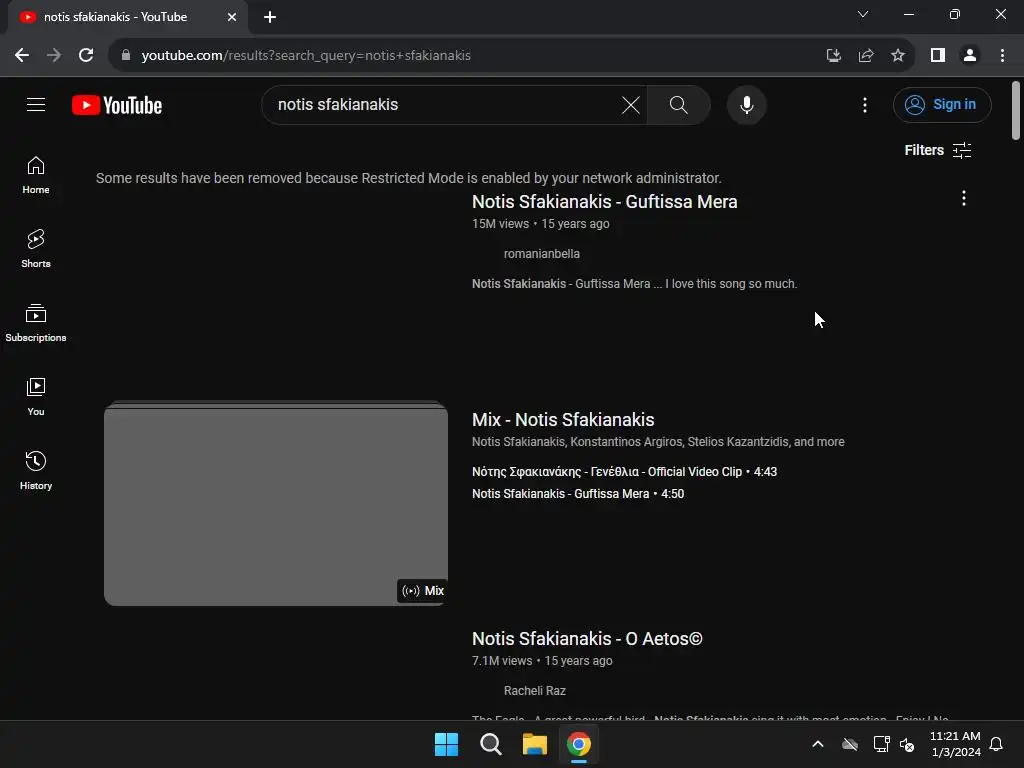1024x768 pixels.
Task: Open the Mix - Notis Sfakianakis playlist title
Action: tap(563, 420)
